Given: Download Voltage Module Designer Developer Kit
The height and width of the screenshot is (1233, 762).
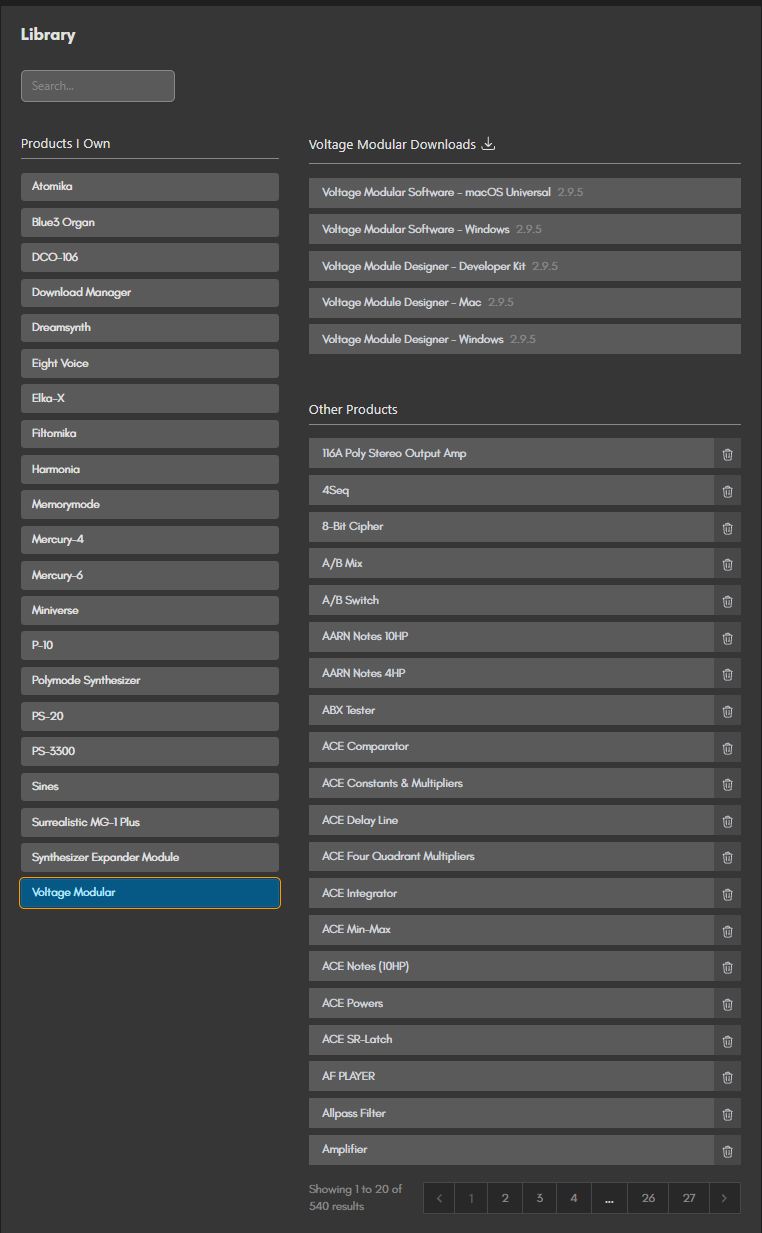Looking at the screenshot, I should (525, 266).
